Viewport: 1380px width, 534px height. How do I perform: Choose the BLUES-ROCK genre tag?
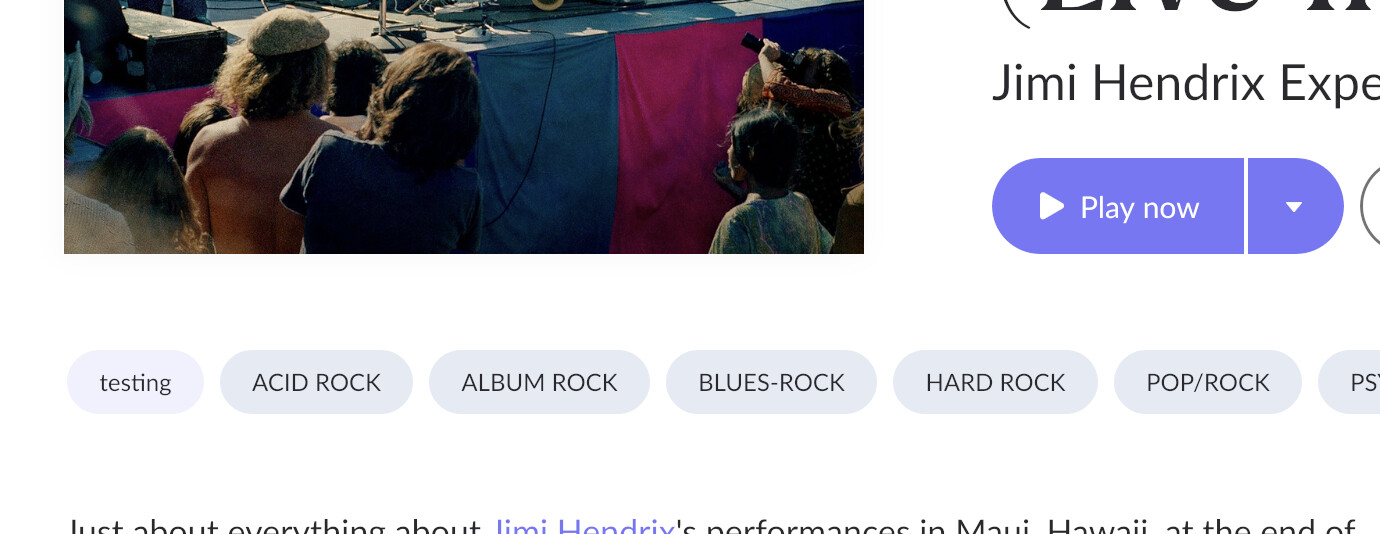[771, 382]
